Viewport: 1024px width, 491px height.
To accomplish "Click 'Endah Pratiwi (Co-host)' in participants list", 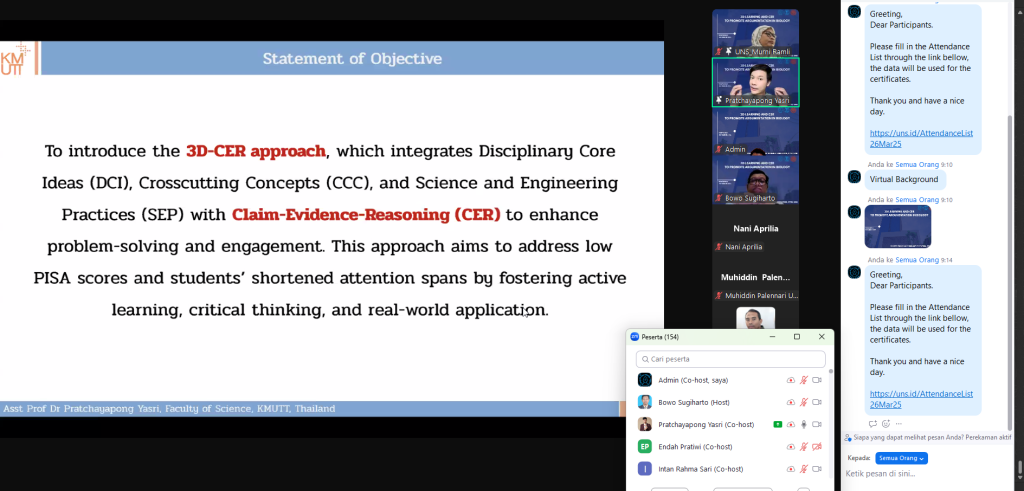I will tap(695, 447).
